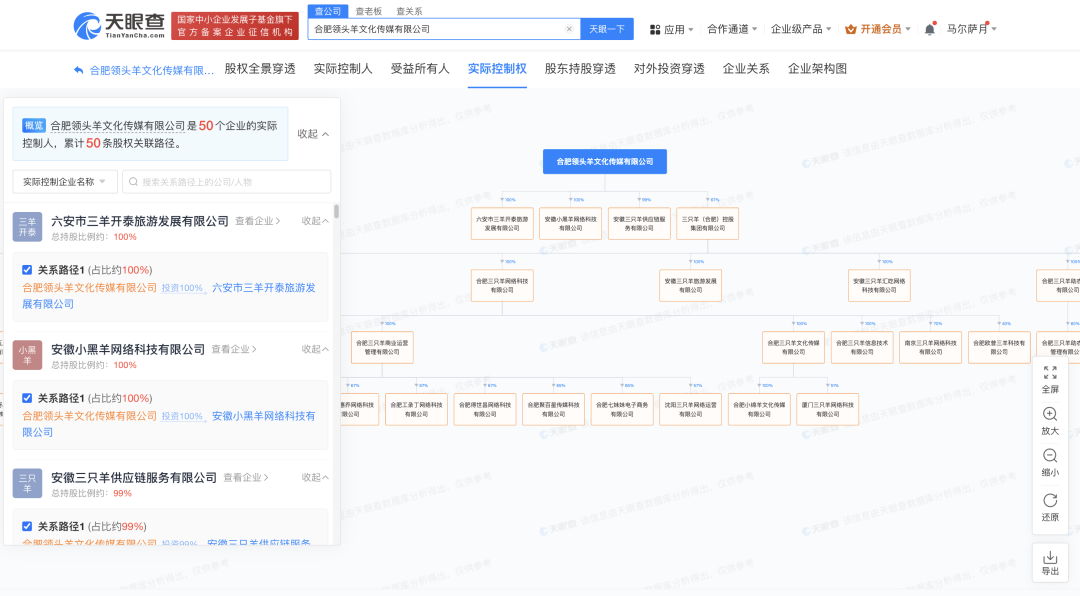Open the 实际控制企业名称 filter dropdown
Screen dimensions: 1080x596
click(x=65, y=182)
